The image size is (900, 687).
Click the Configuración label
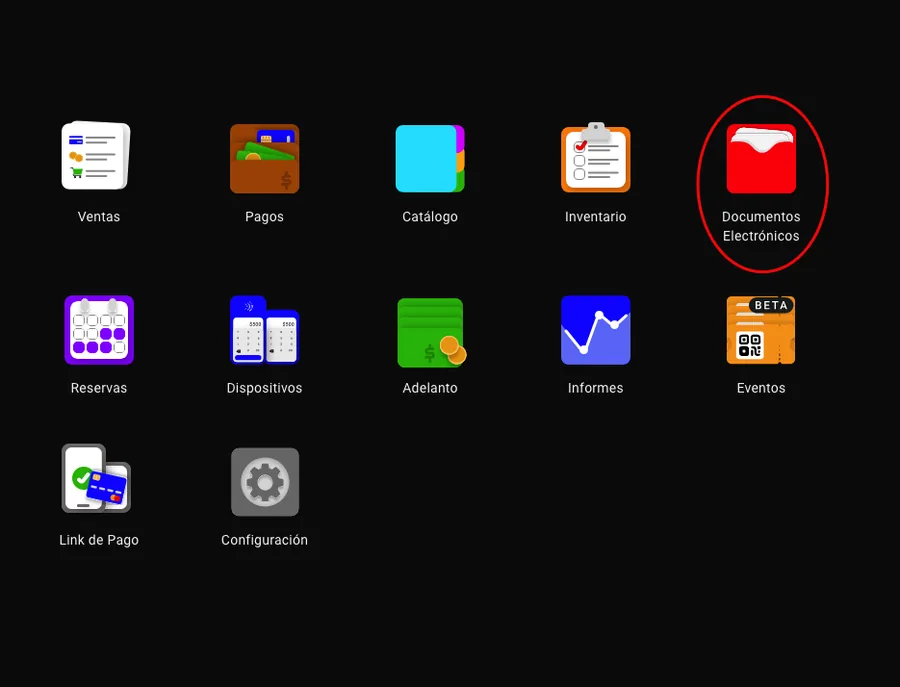[265, 540]
